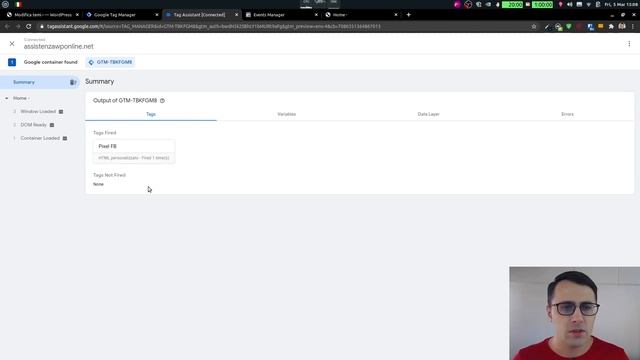Click the blue container count badge
The width and height of the screenshot is (640, 360).
tap(12, 62)
